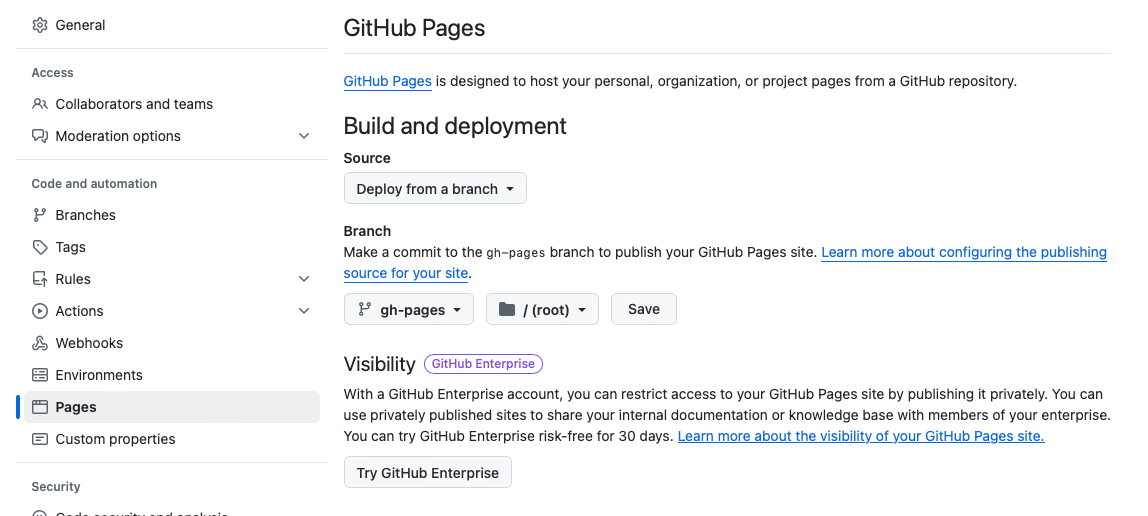Click the General gear icon

tap(40, 25)
